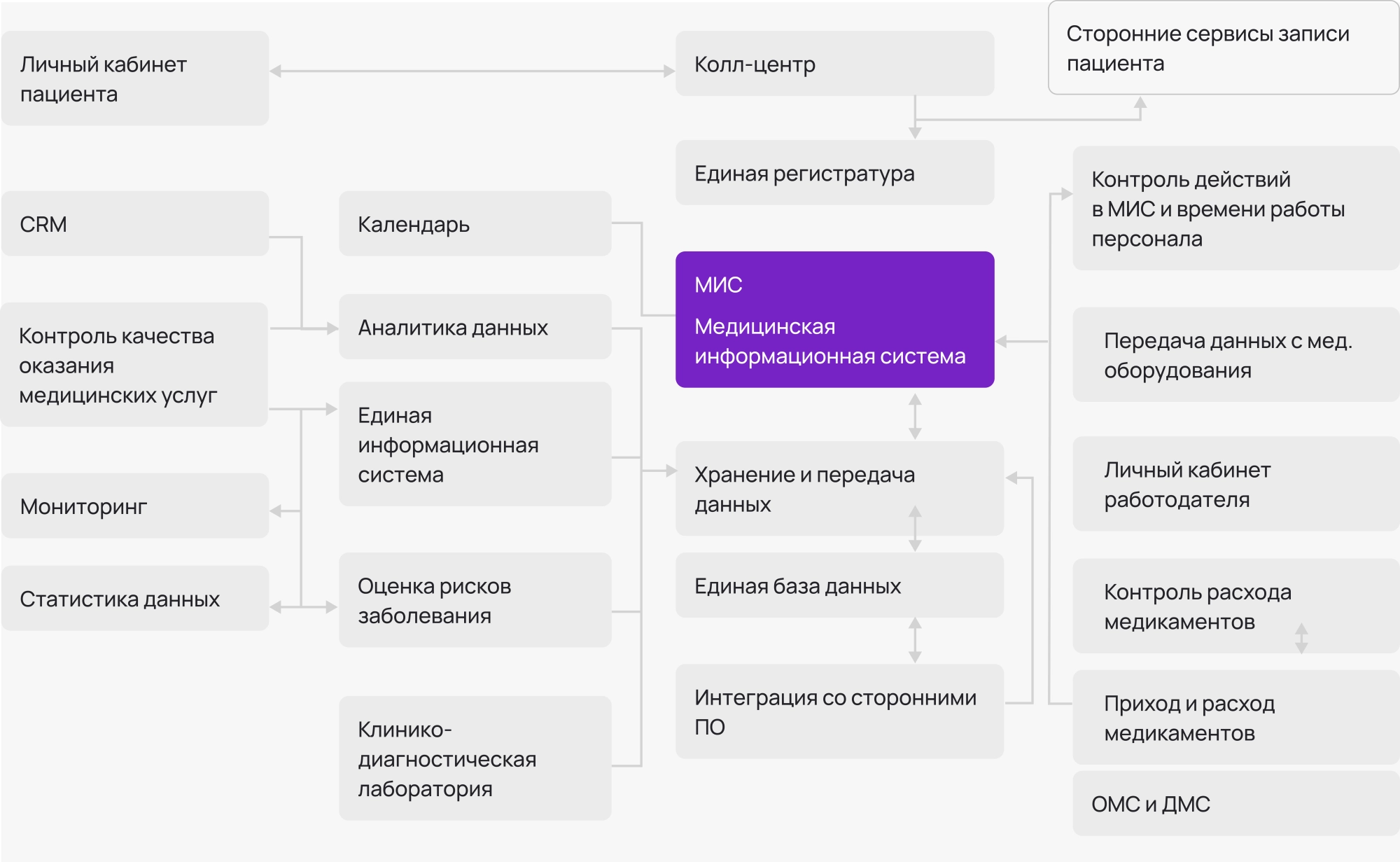The height and width of the screenshot is (862, 1400).
Task: Open the Аналитика данных block
Action: click(x=475, y=326)
